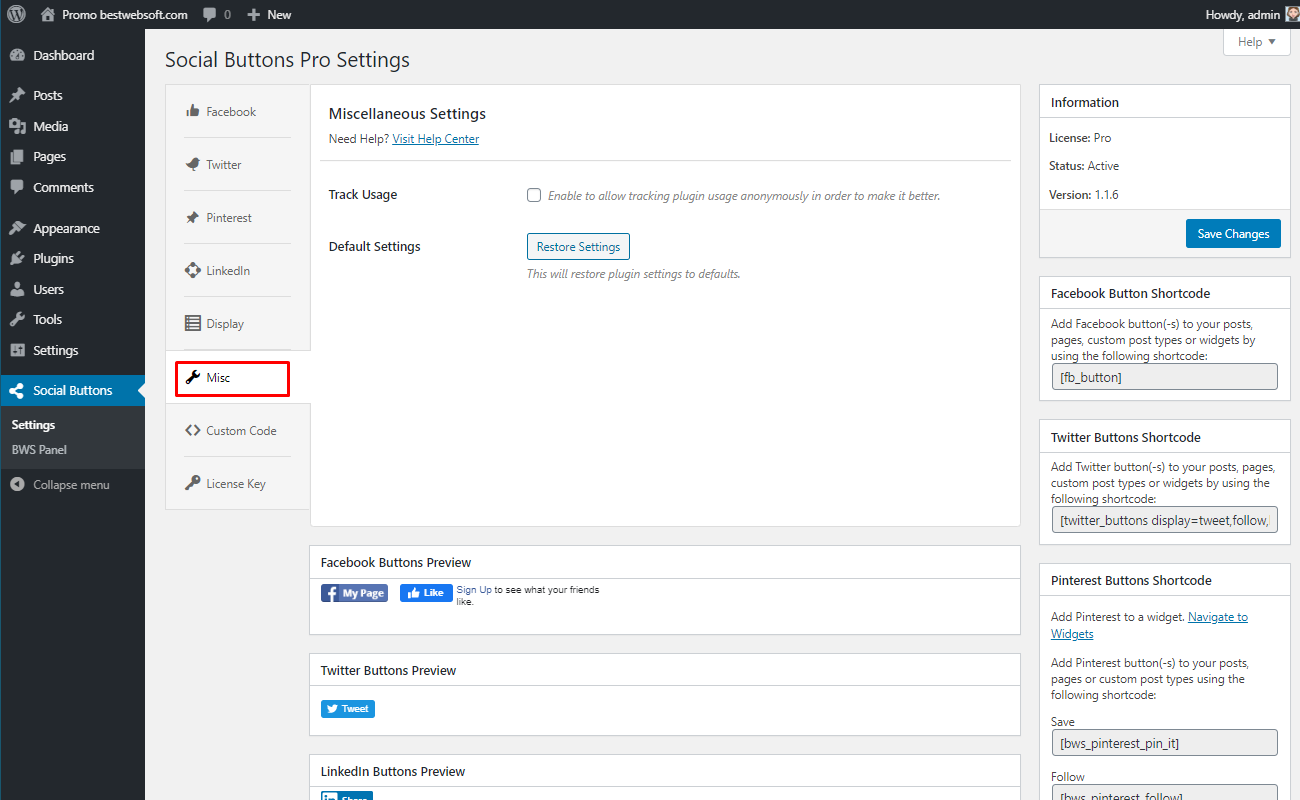
Task: Click the Facebook My Page preview button
Action: point(354,593)
